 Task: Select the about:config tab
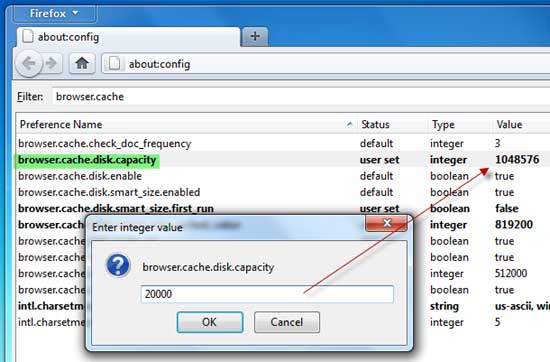[128, 37]
